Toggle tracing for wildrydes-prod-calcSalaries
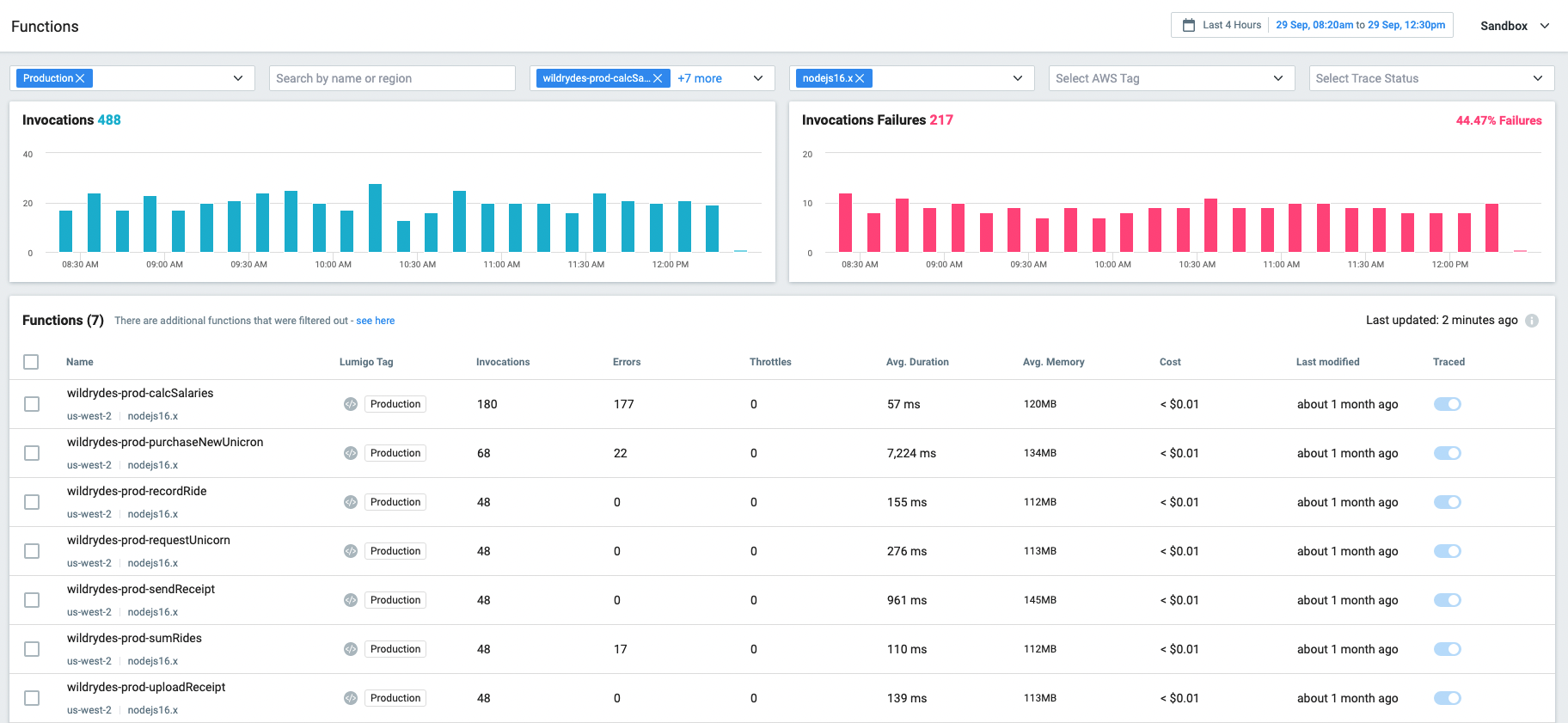This screenshot has width=1568, height=723. click(1448, 404)
